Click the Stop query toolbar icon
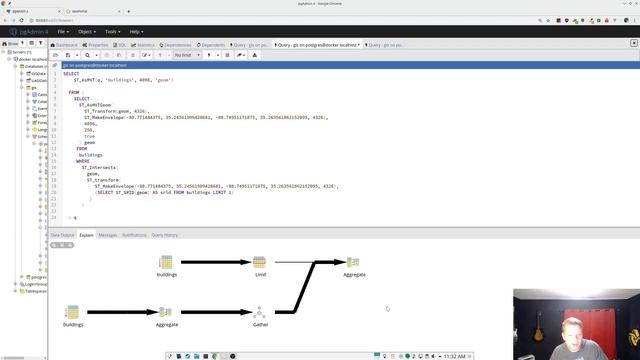The height and width of the screenshot is (360, 640). click(x=227, y=55)
